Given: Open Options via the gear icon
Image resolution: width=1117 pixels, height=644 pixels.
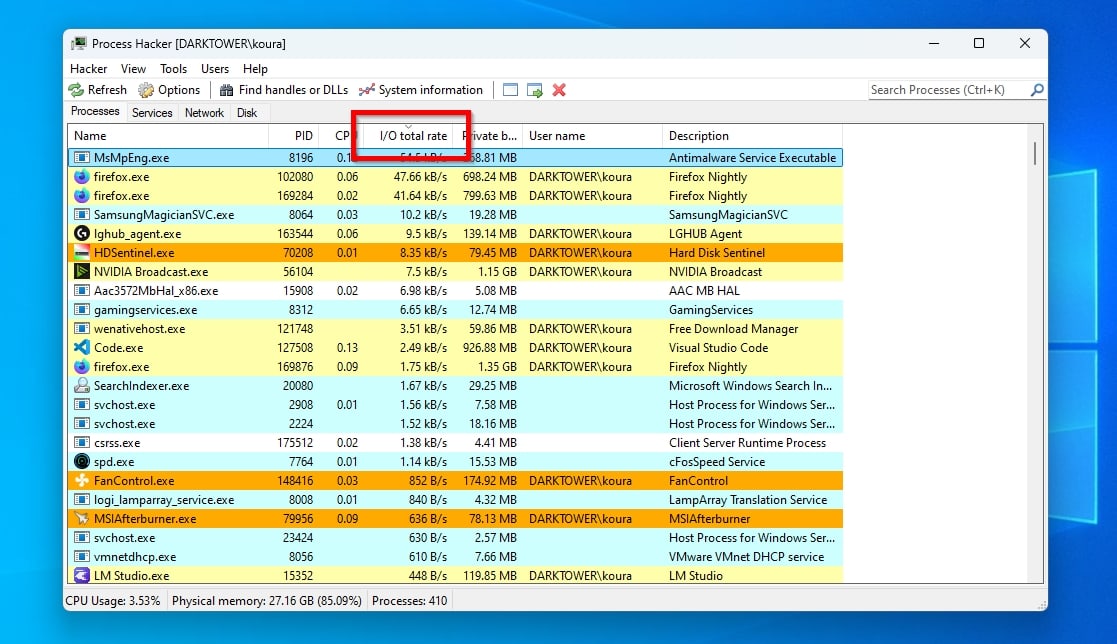Looking at the screenshot, I should point(146,90).
